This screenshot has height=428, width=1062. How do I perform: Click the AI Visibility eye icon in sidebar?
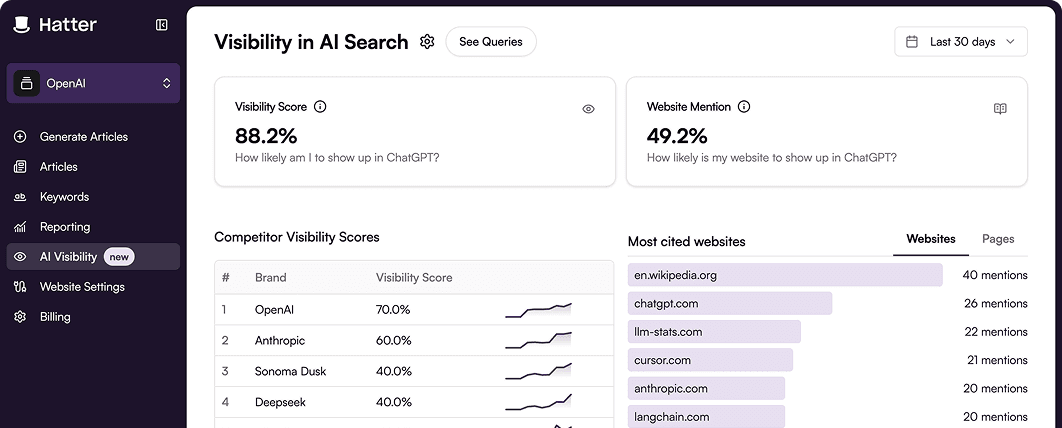pos(20,257)
